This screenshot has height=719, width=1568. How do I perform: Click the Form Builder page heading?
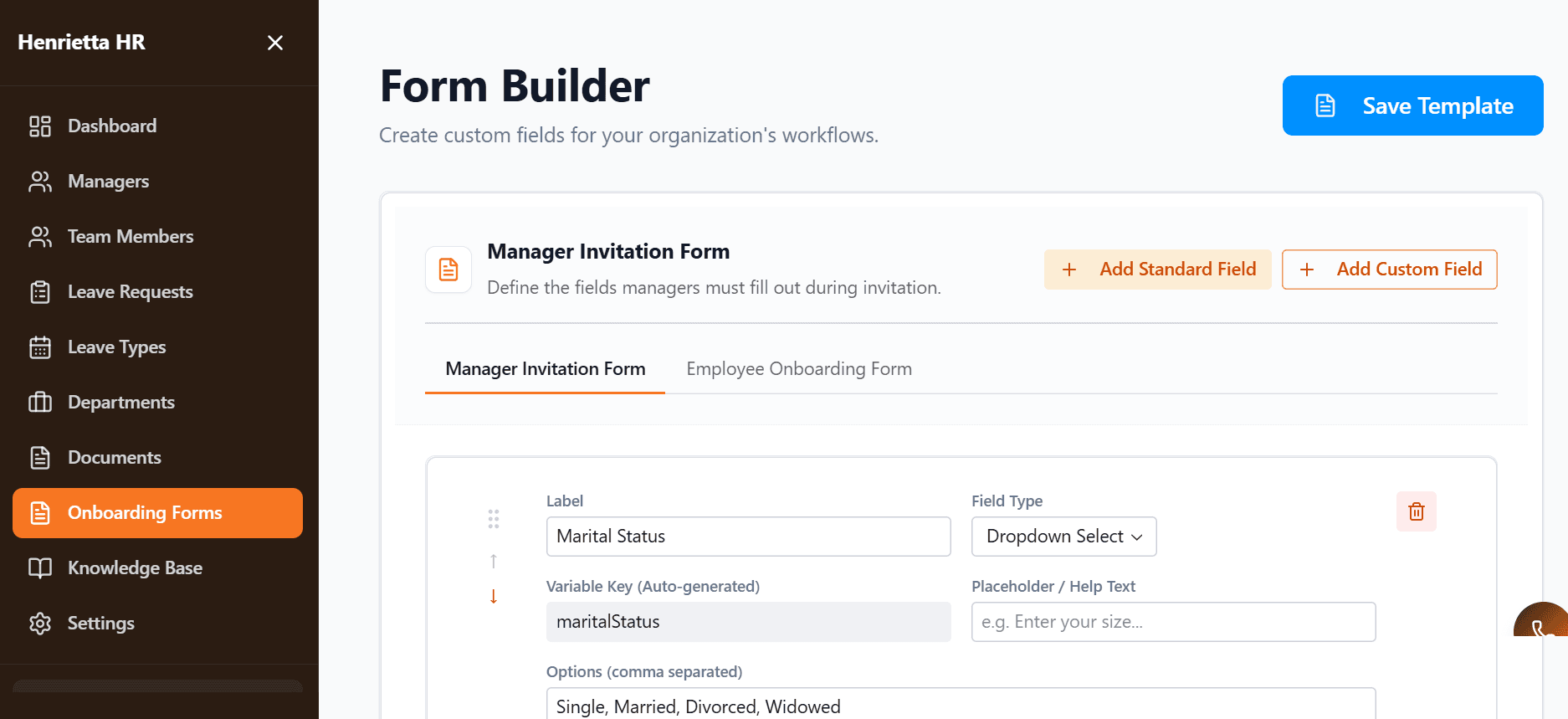pyautogui.click(x=515, y=85)
